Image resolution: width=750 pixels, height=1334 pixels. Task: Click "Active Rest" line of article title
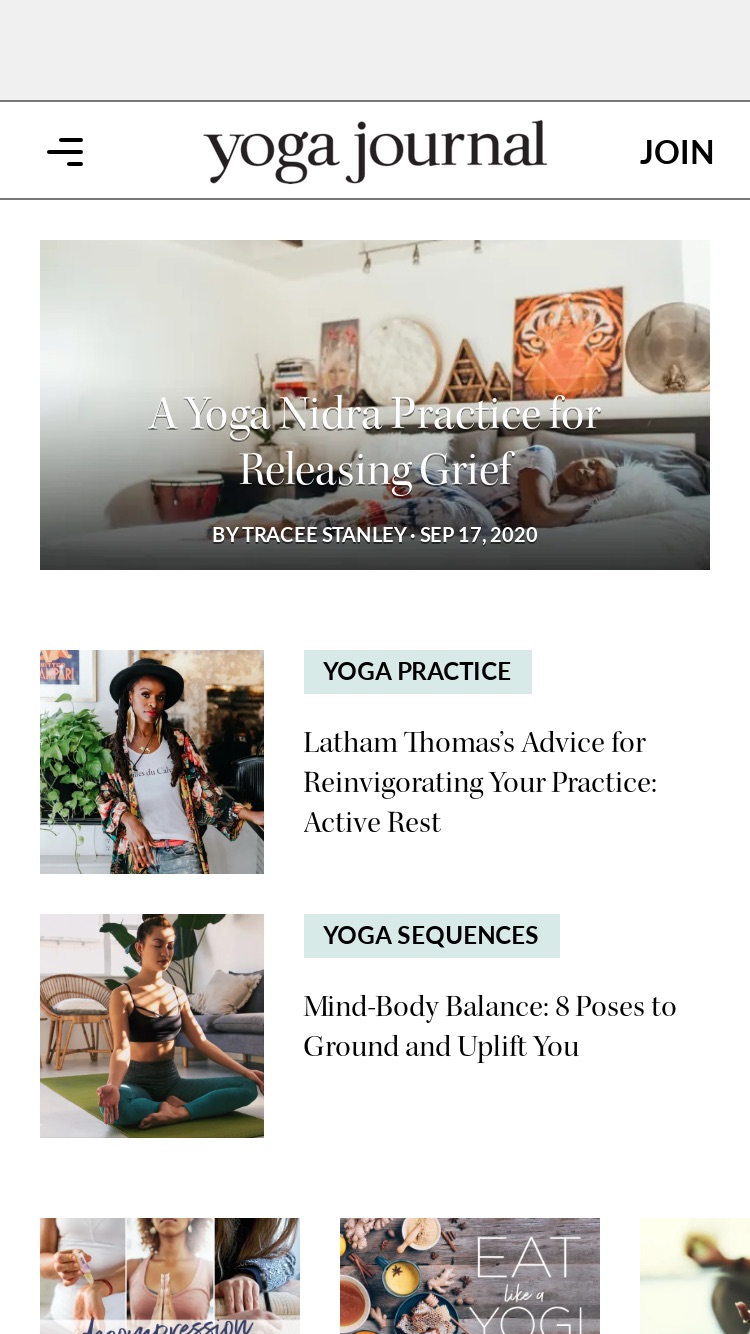click(372, 822)
